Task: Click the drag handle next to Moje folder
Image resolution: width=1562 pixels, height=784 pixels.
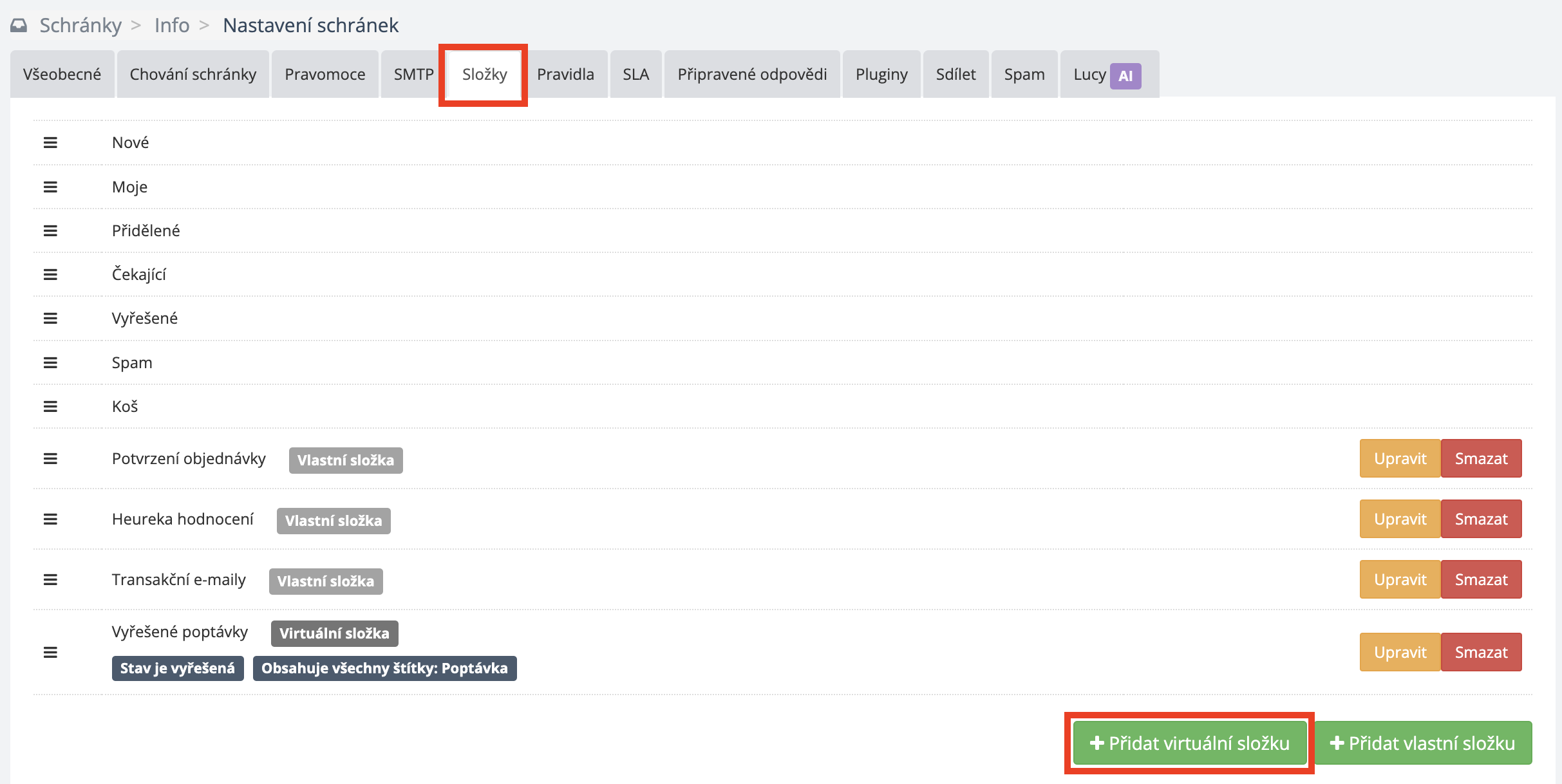Action: 50,187
